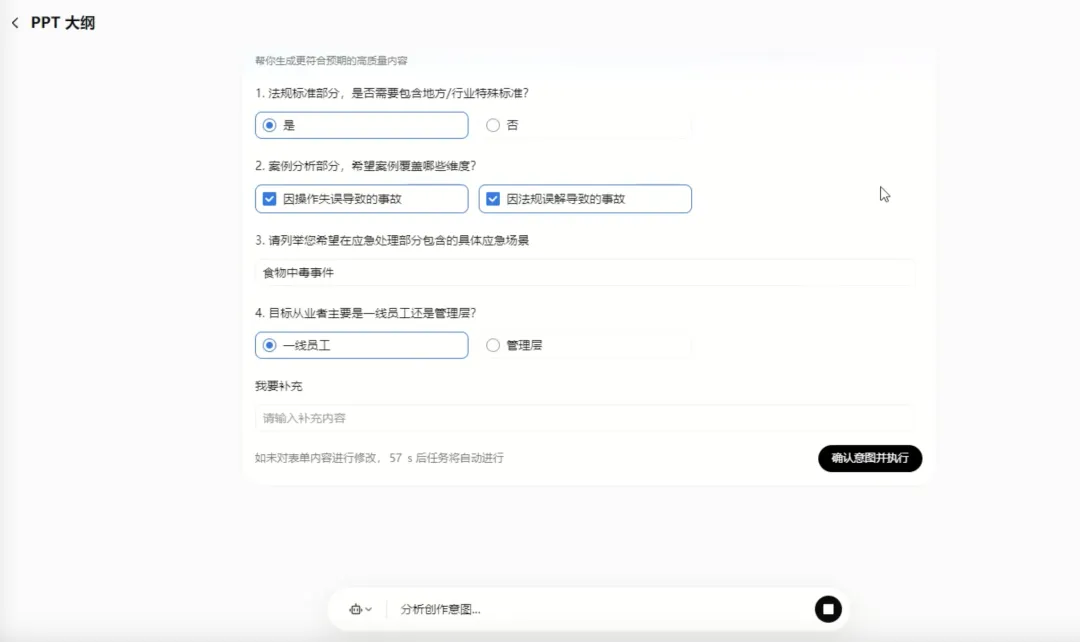Go back using the arrow beside PPT 大纲
This screenshot has width=1080, height=642.
coord(15,23)
